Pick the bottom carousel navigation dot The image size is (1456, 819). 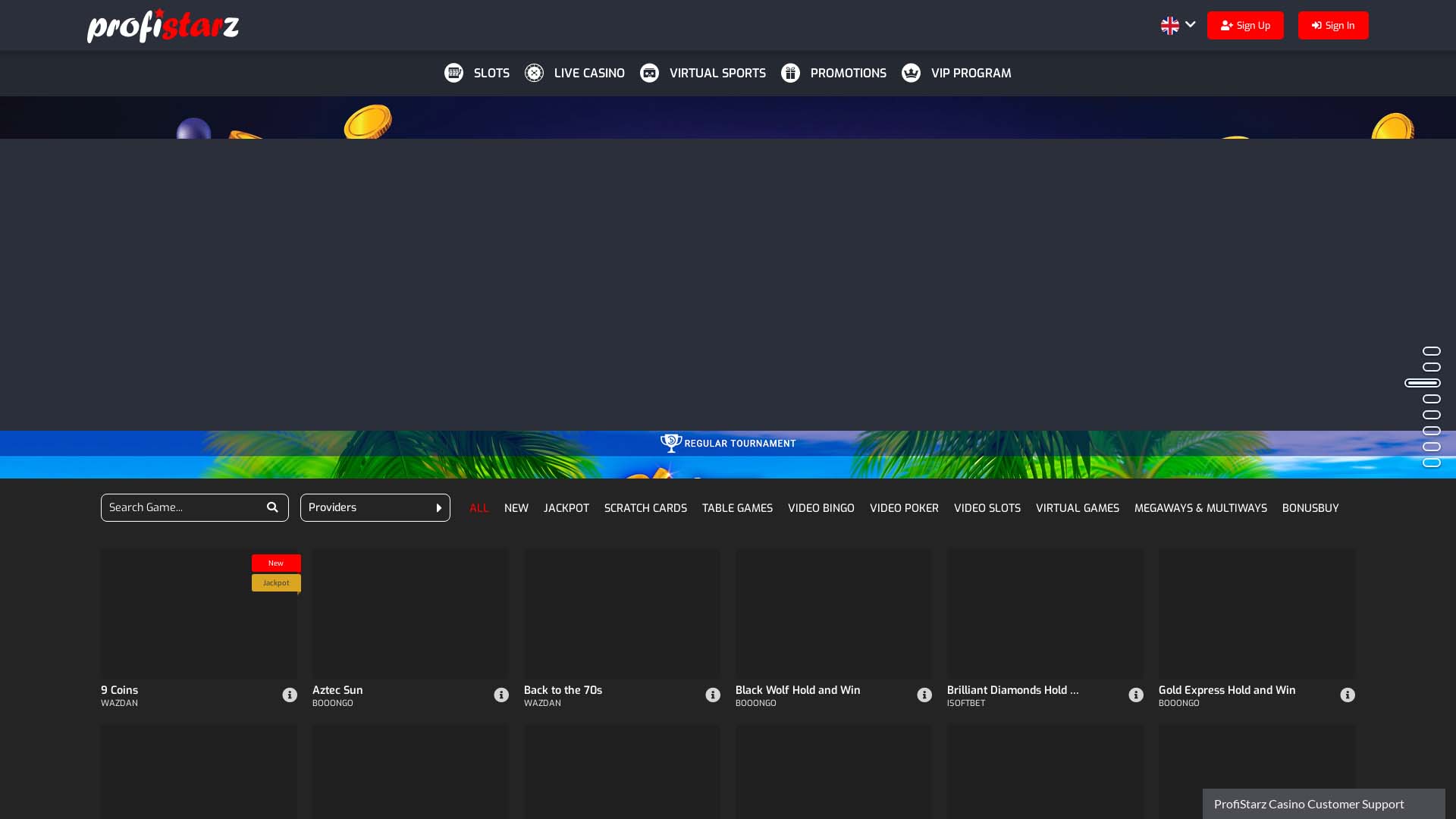tap(1432, 462)
